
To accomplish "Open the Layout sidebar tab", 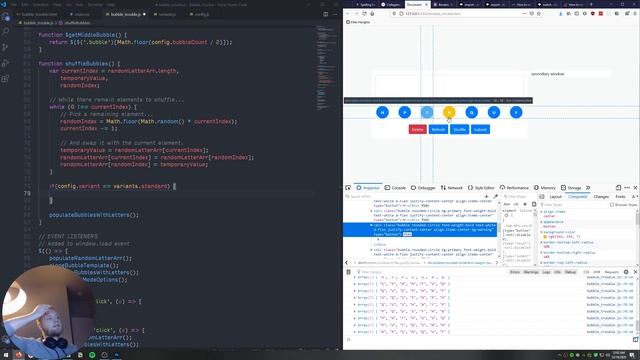I will point(556,197).
